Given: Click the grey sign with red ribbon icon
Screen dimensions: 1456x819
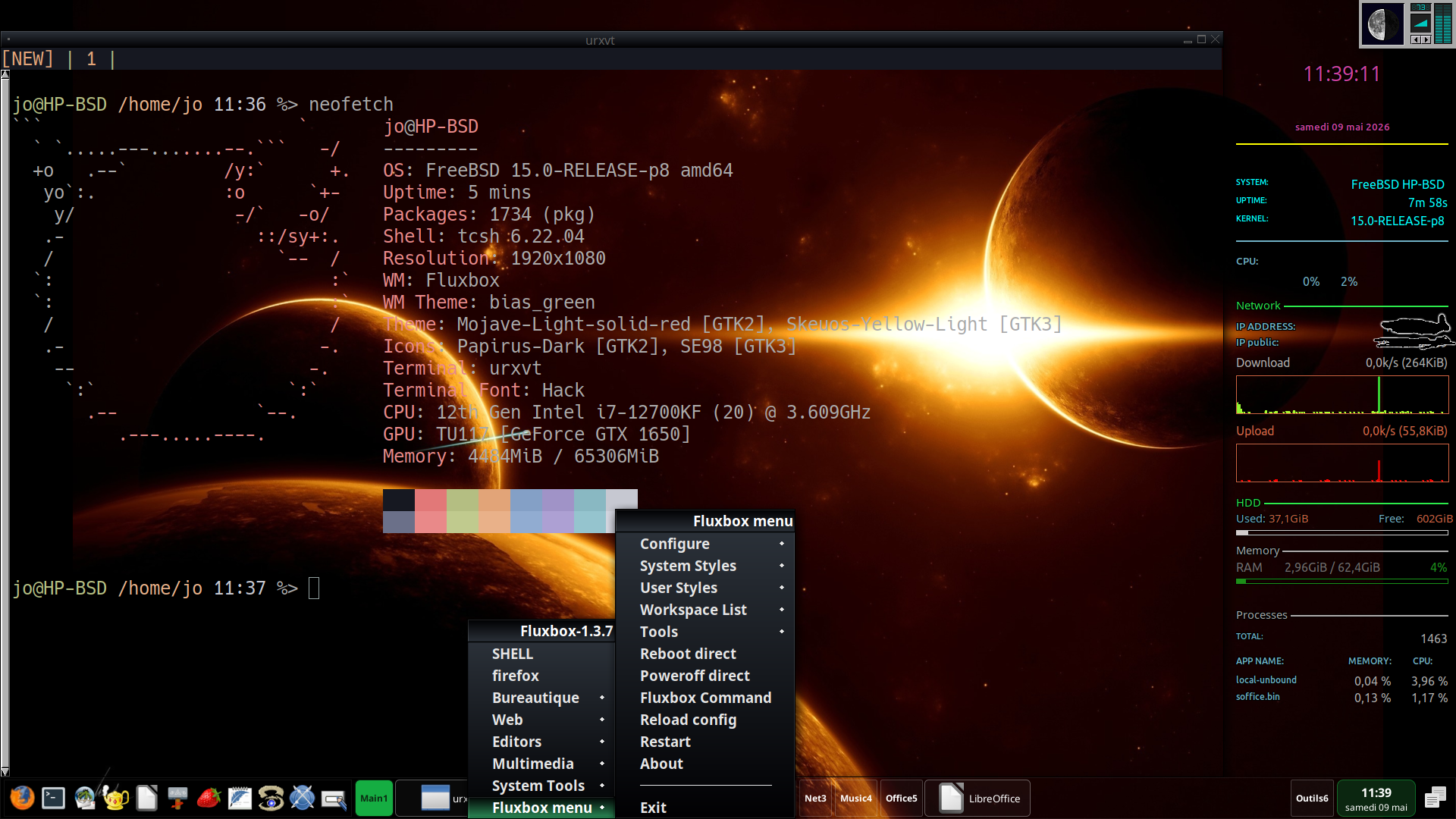Looking at the screenshot, I should [177, 798].
